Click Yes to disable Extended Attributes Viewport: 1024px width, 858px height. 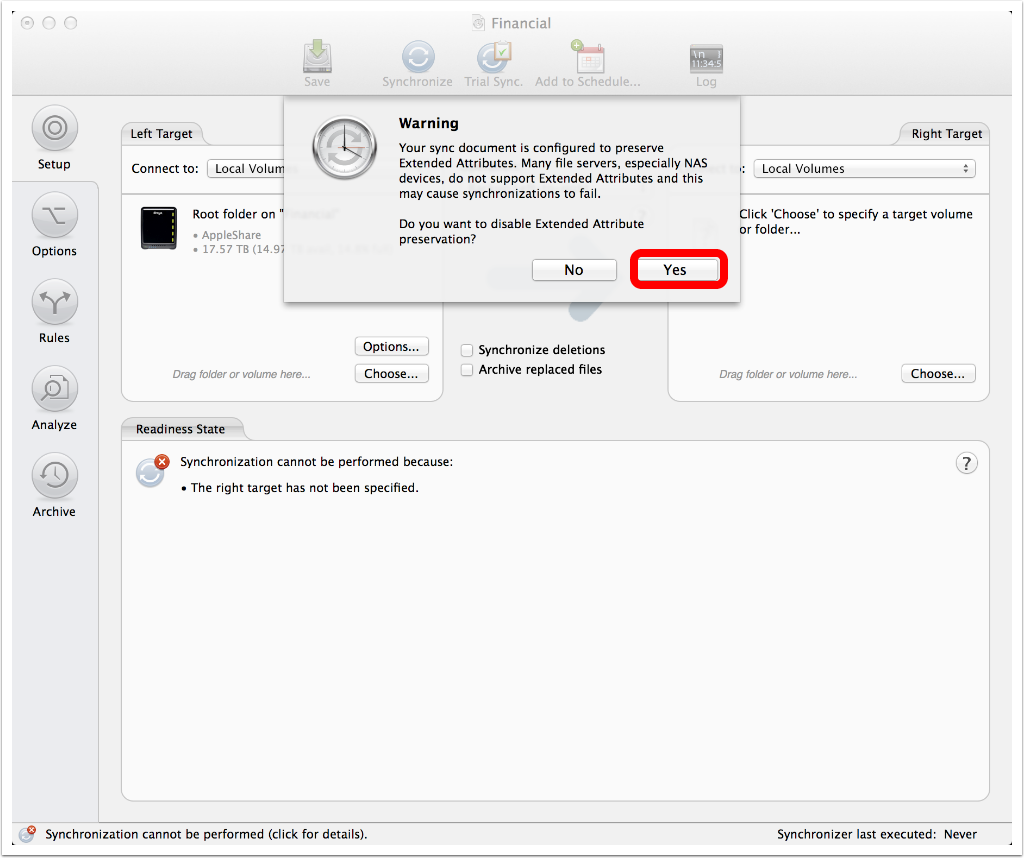[x=677, y=270]
